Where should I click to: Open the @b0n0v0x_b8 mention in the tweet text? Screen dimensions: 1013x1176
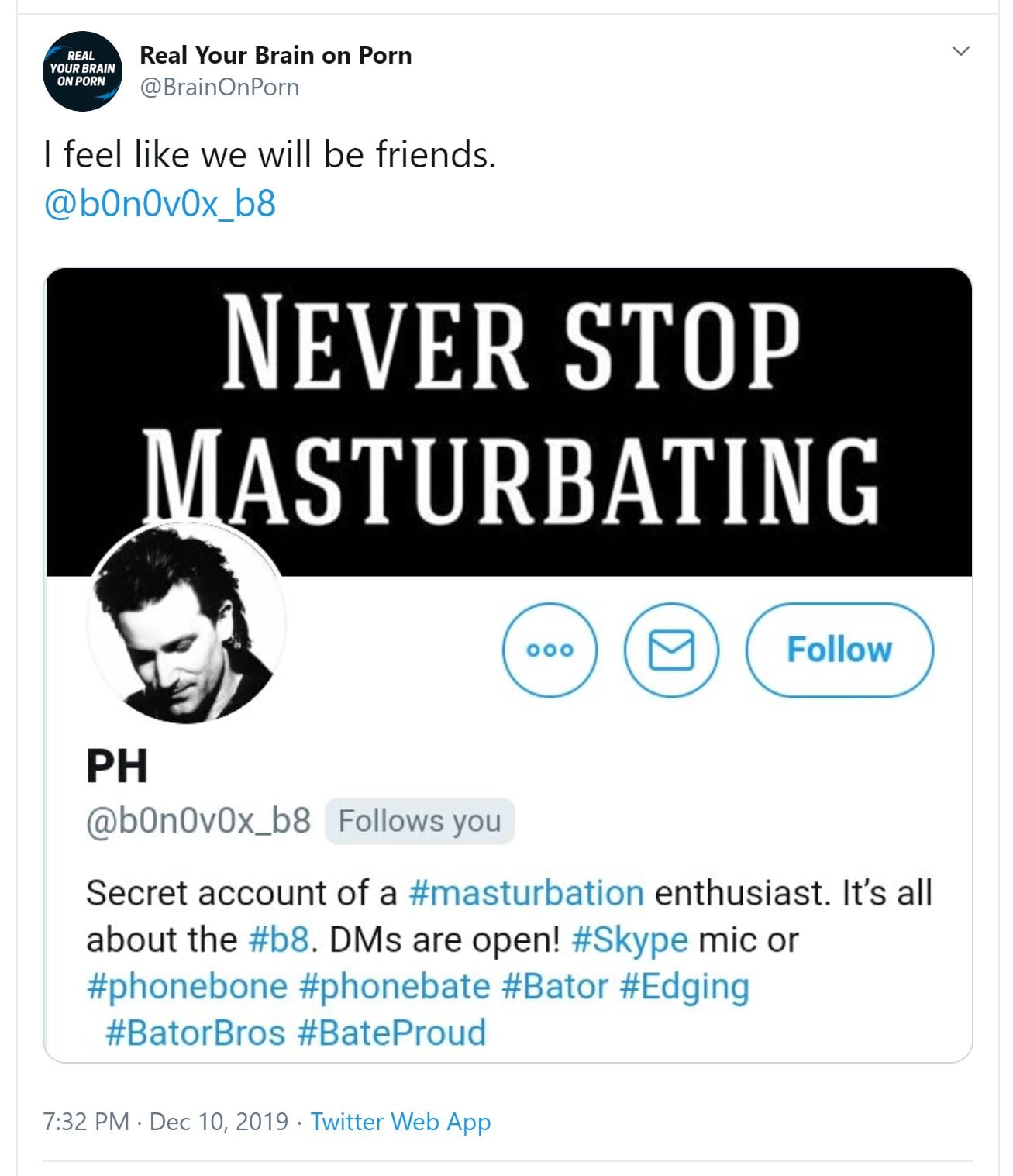[x=160, y=204]
